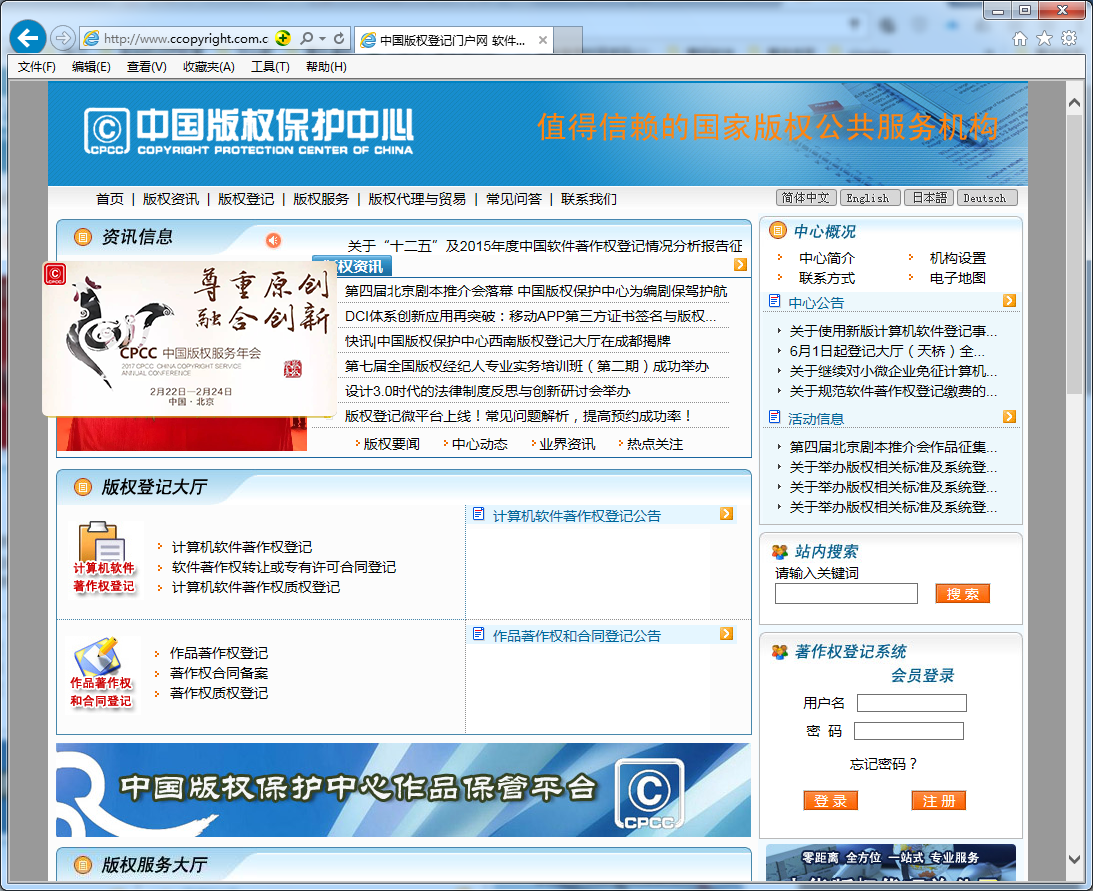
Task: Open the 作品保管平台 banner
Action: click(404, 790)
